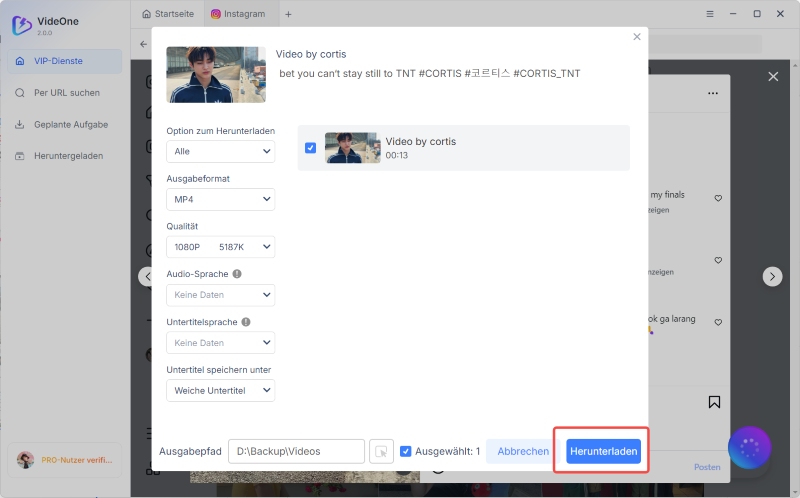Open the post three-dot options menu
Image resolution: width=800 pixels, height=498 pixels.
(713, 93)
